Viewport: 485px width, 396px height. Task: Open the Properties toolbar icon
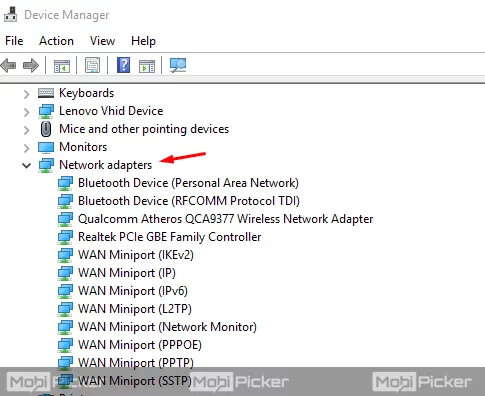point(92,65)
